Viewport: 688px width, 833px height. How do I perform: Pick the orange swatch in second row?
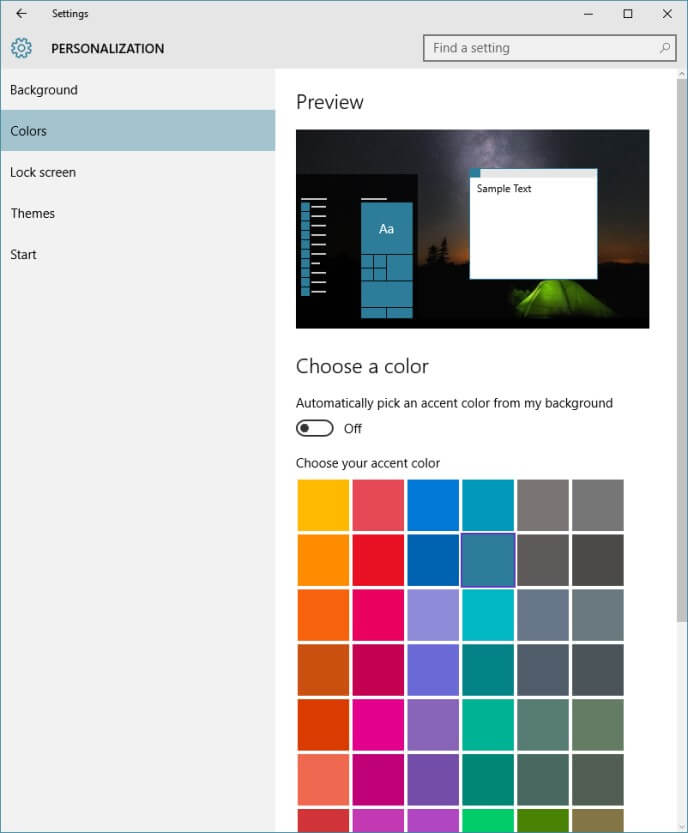point(323,560)
